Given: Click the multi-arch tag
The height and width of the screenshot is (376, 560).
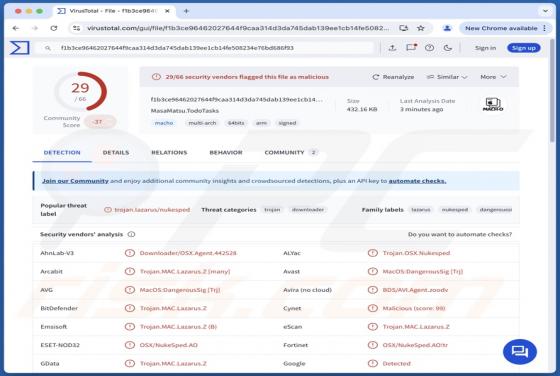Looking at the screenshot, I should click(202, 123).
